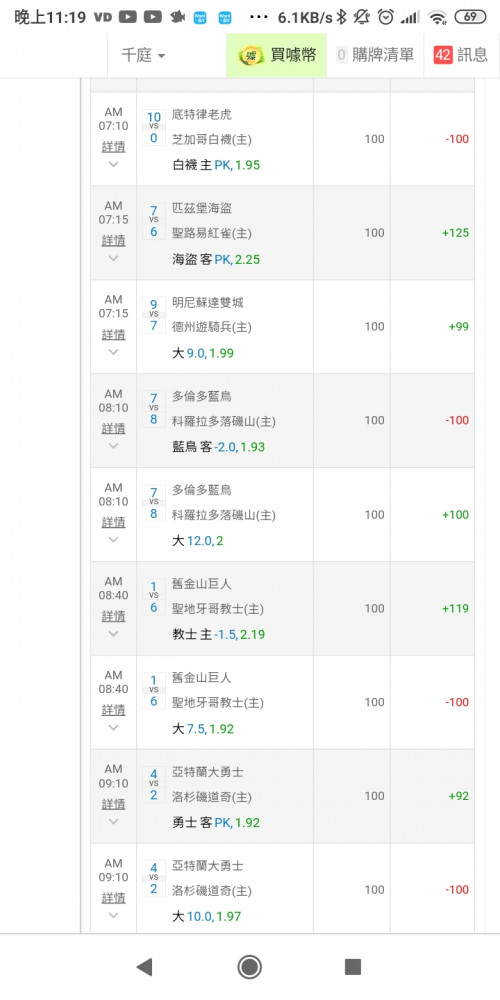Expand chevron under 07:10 老虎 game
500x1000 pixels.
[x=114, y=165]
